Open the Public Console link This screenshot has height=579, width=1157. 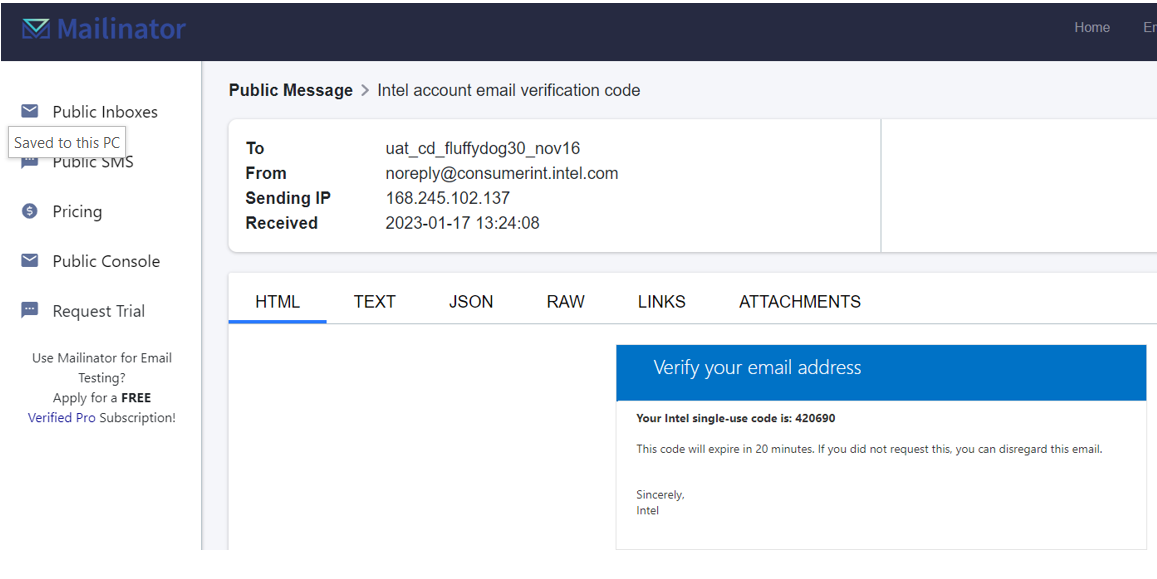[x=106, y=261]
